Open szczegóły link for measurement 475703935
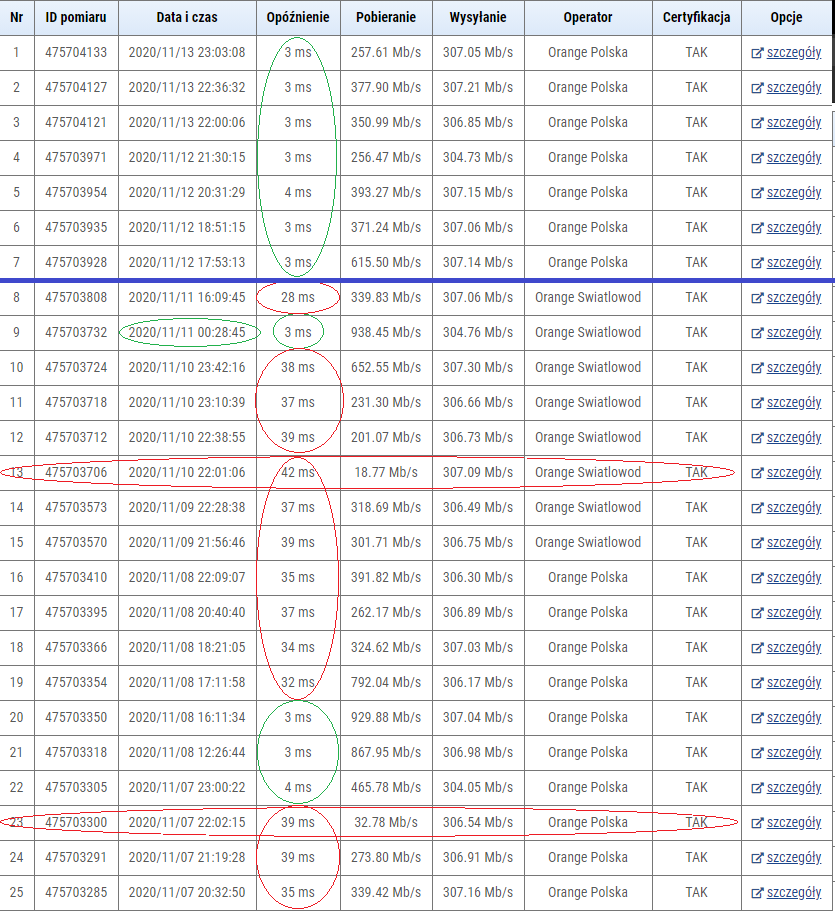 (x=794, y=227)
